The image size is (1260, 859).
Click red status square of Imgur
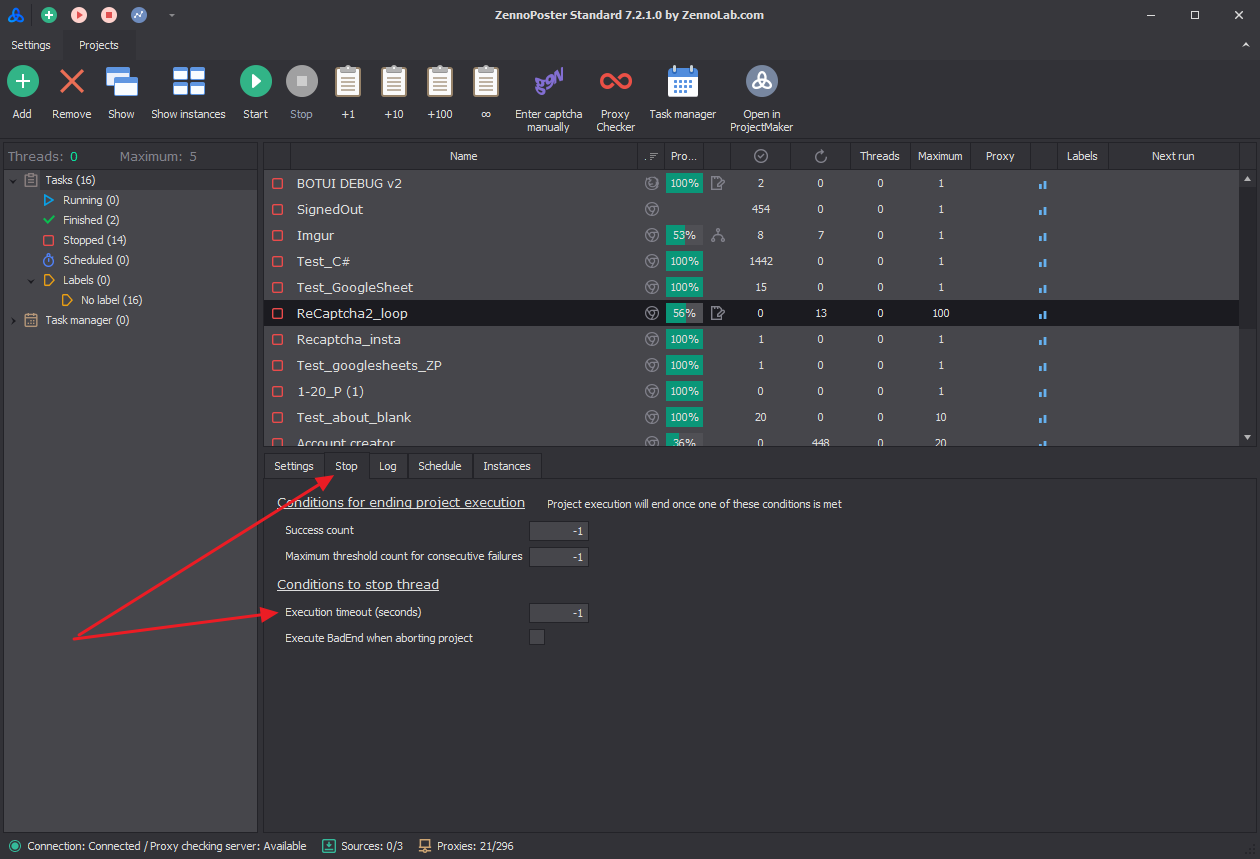[278, 236]
